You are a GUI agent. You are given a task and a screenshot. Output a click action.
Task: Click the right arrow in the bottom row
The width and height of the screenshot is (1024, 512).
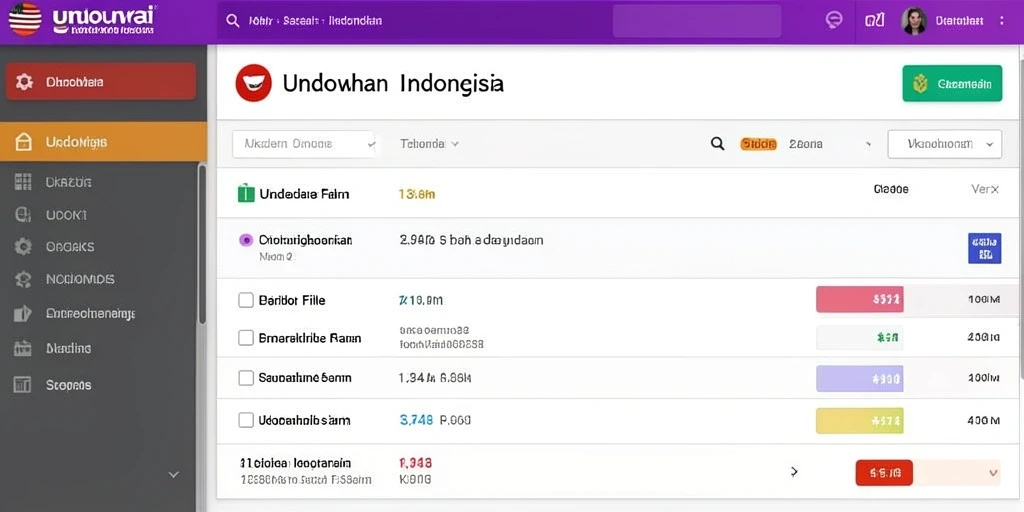coord(794,471)
